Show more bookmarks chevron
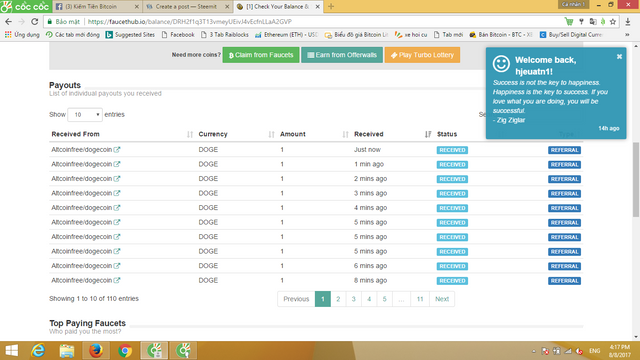The width and height of the screenshot is (640, 360). tap(627, 35)
